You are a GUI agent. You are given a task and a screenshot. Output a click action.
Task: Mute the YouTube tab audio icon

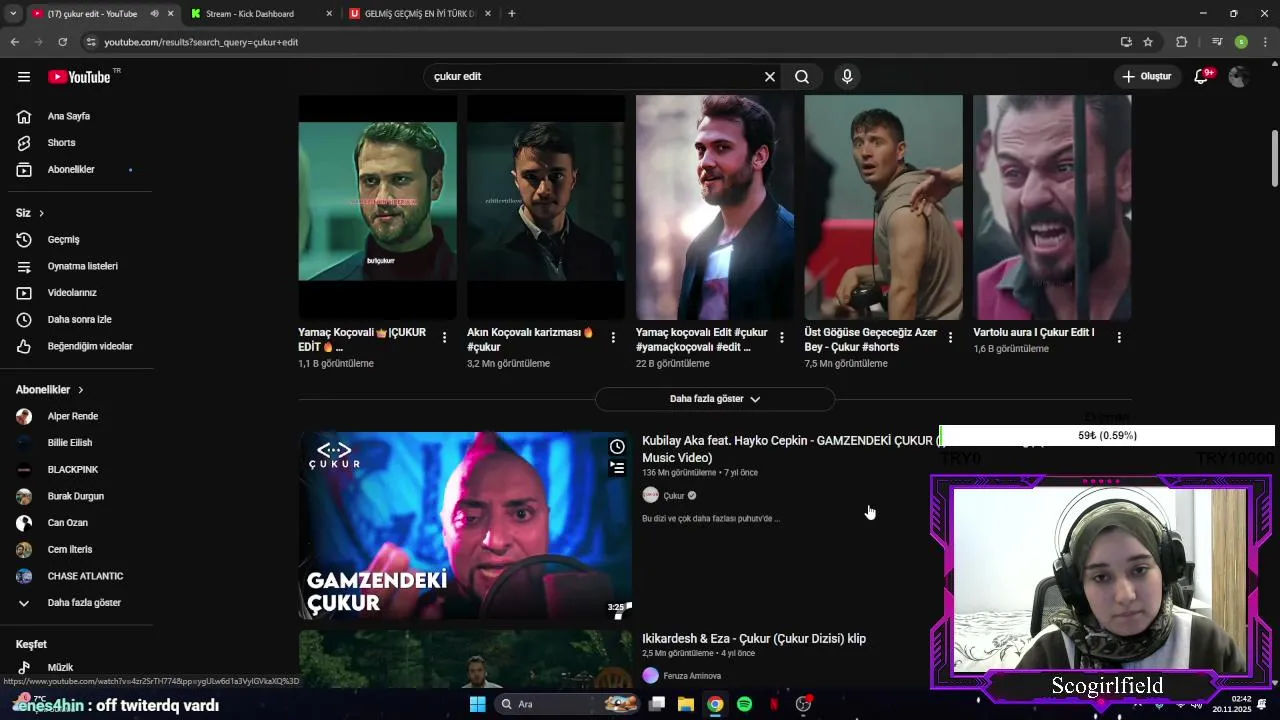(154, 14)
